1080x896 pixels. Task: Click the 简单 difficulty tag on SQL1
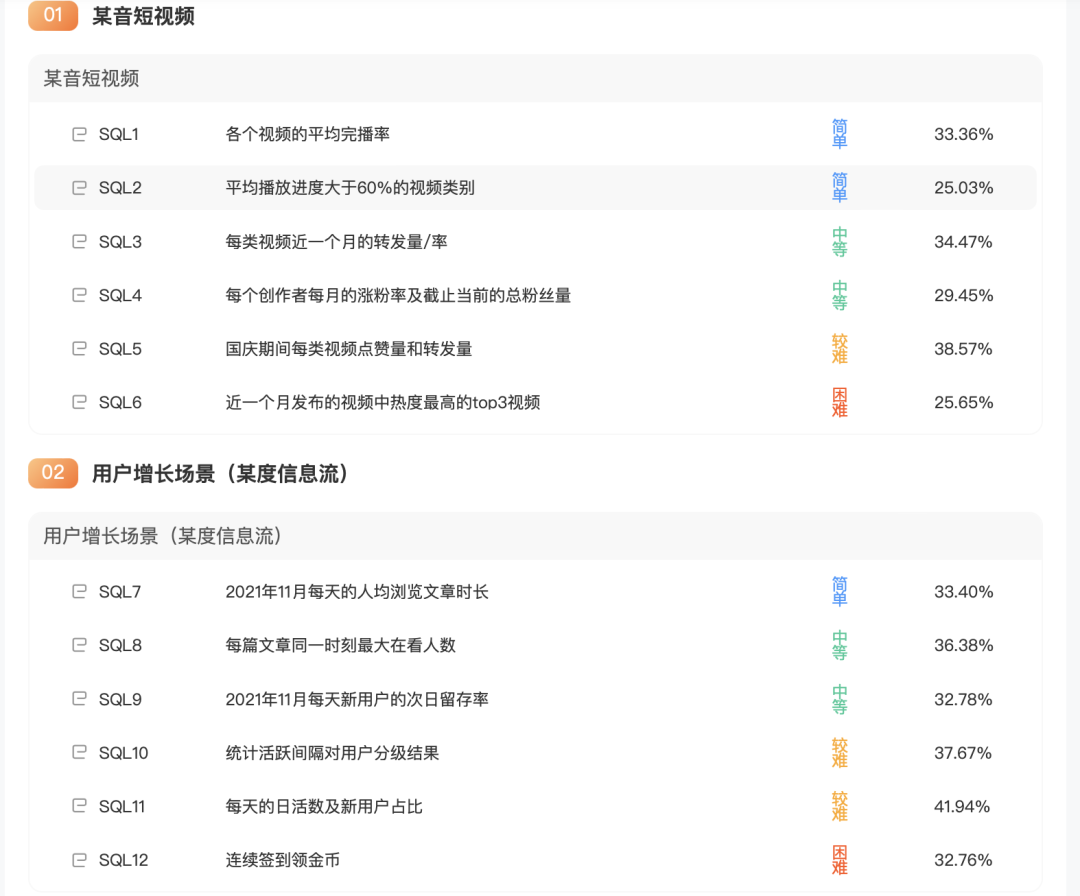(840, 134)
